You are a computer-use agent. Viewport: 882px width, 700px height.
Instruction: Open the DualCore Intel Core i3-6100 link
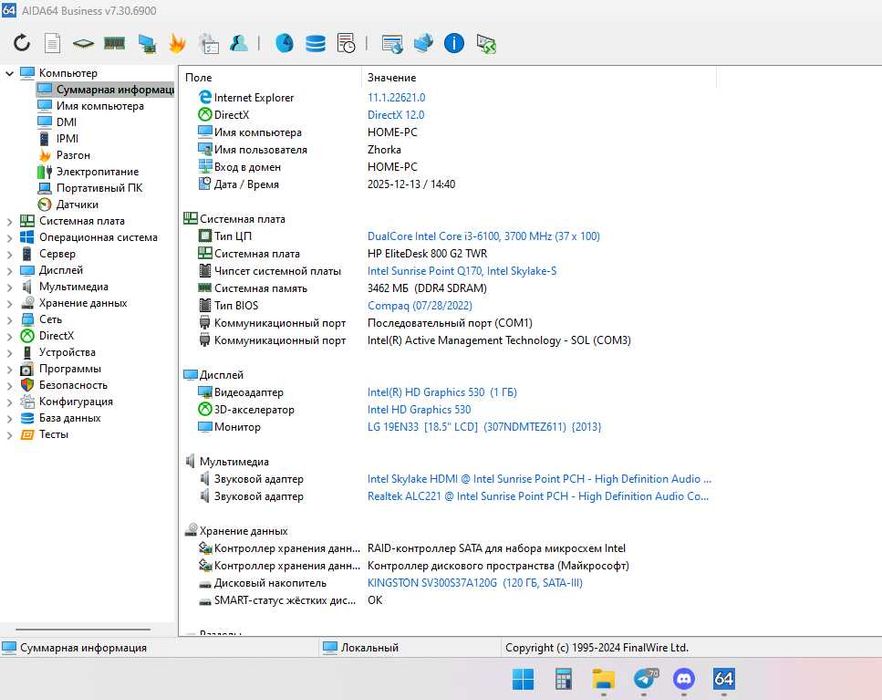484,236
